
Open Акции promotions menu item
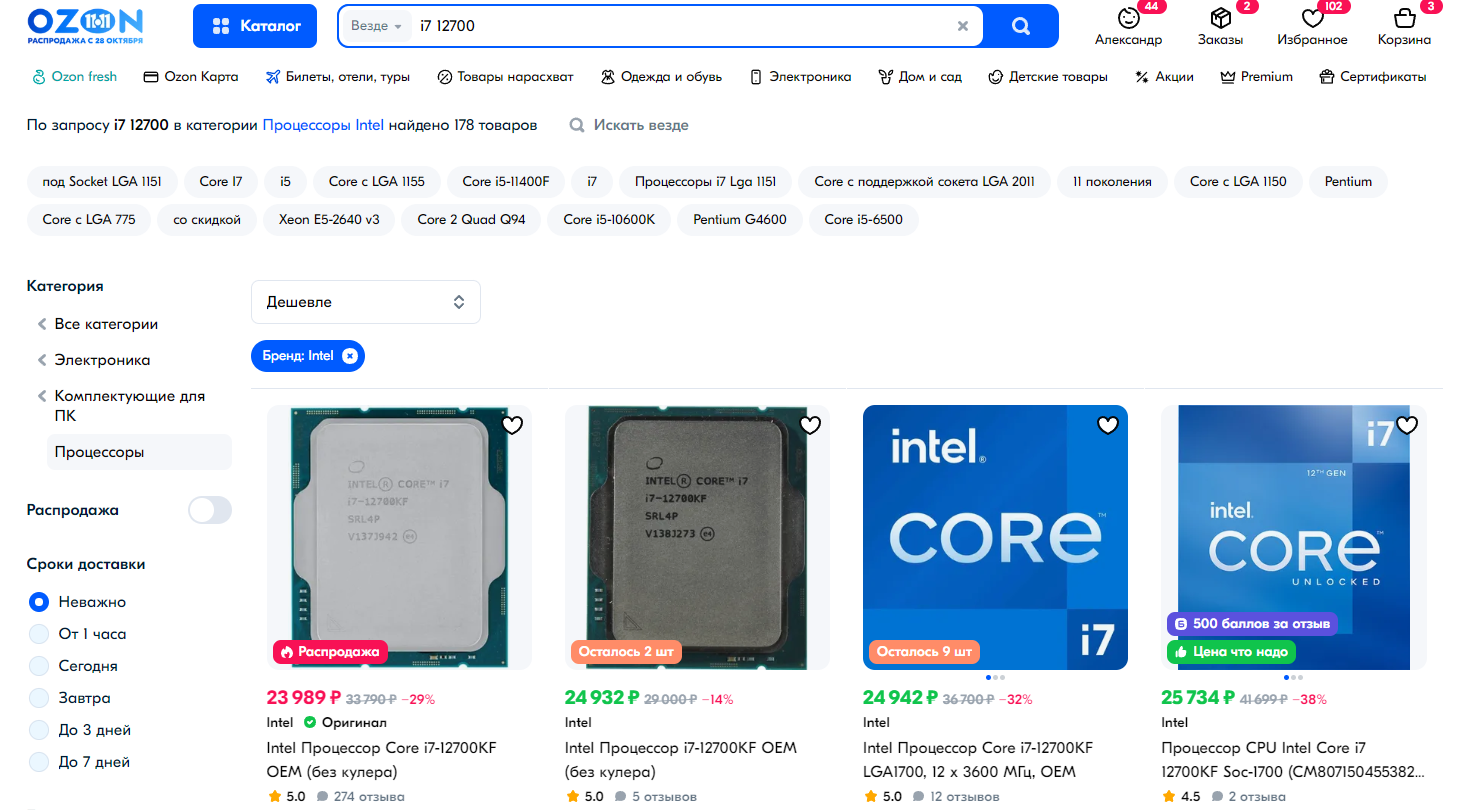1164,77
